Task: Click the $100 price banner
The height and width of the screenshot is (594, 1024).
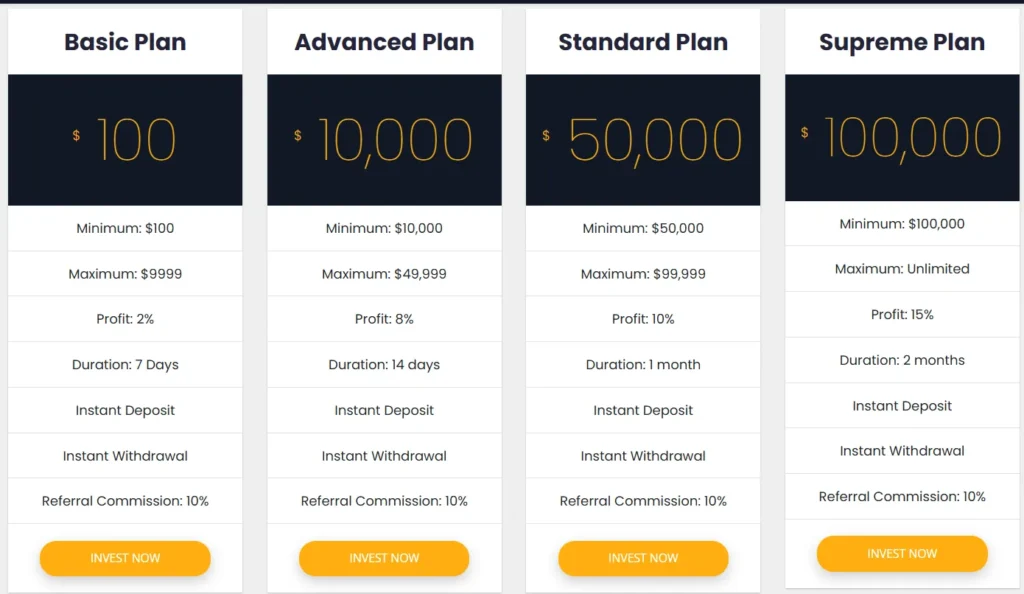Action: (x=125, y=140)
